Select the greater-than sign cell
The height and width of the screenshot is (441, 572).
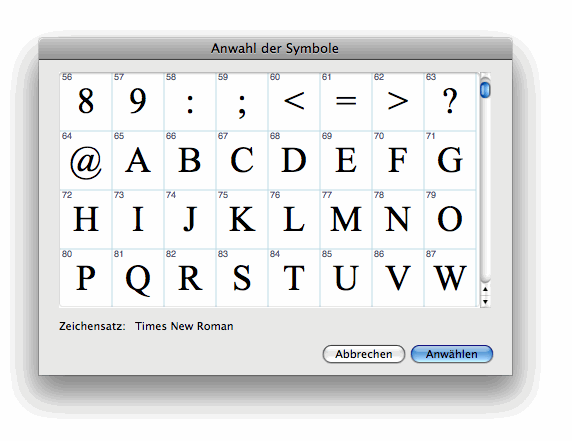(x=398, y=101)
